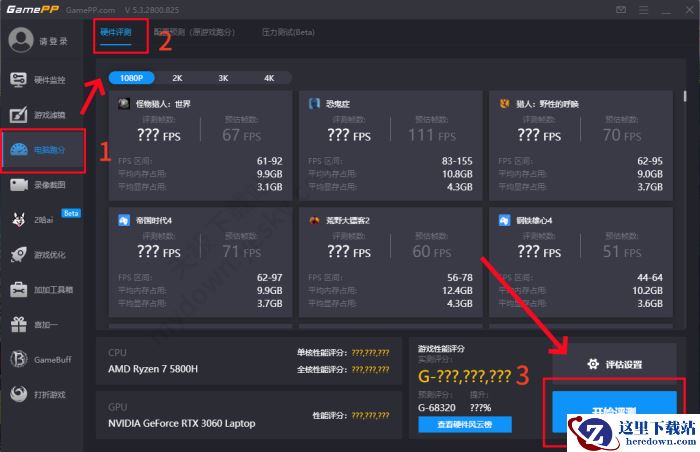The height and width of the screenshot is (452, 700).
Task: Open 加加工具箱 toolbox in sidebar
Action: point(41,289)
